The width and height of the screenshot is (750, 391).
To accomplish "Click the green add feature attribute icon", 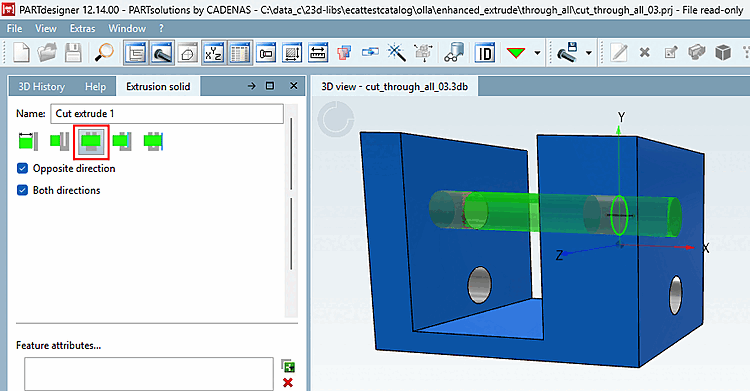I will tap(288, 367).
